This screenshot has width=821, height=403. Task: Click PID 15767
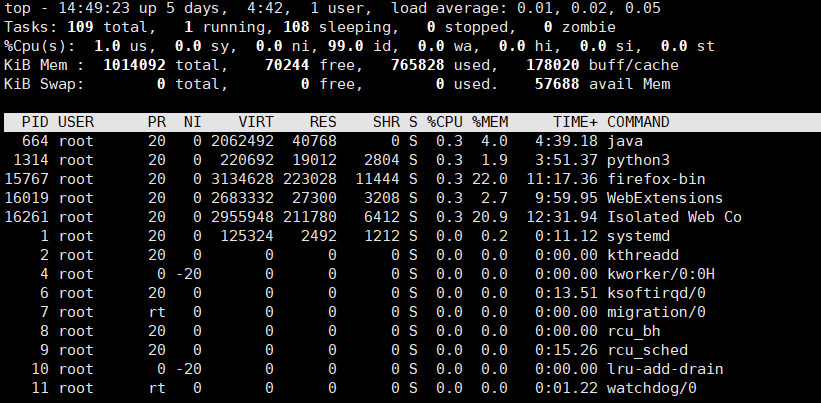pyautogui.click(x=26, y=179)
